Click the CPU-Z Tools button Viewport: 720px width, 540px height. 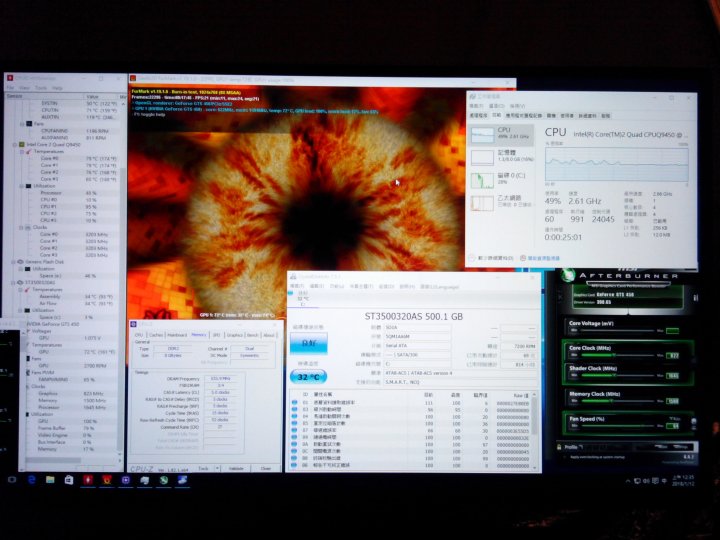203,468
